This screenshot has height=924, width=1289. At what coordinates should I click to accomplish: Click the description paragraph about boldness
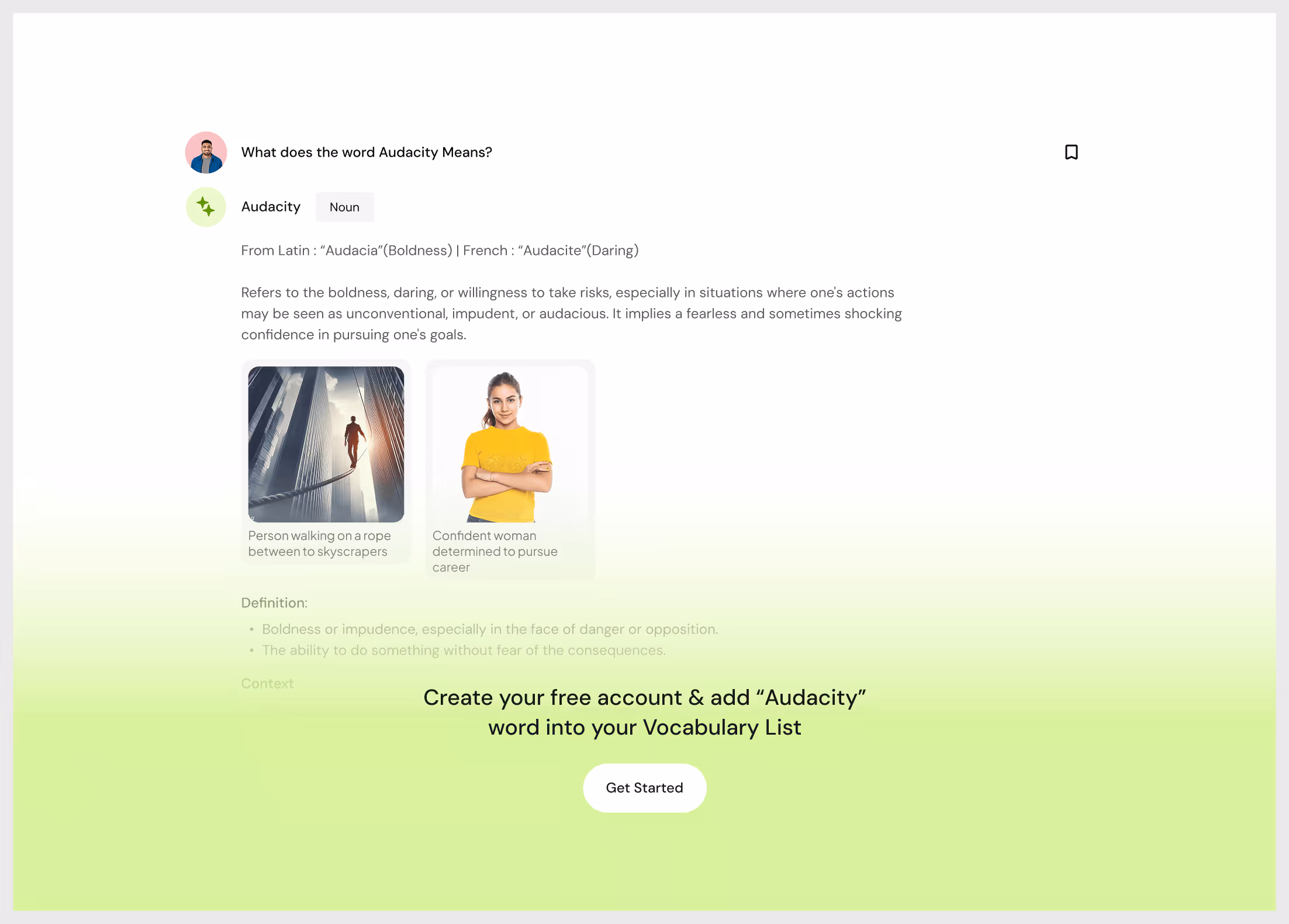coord(572,313)
